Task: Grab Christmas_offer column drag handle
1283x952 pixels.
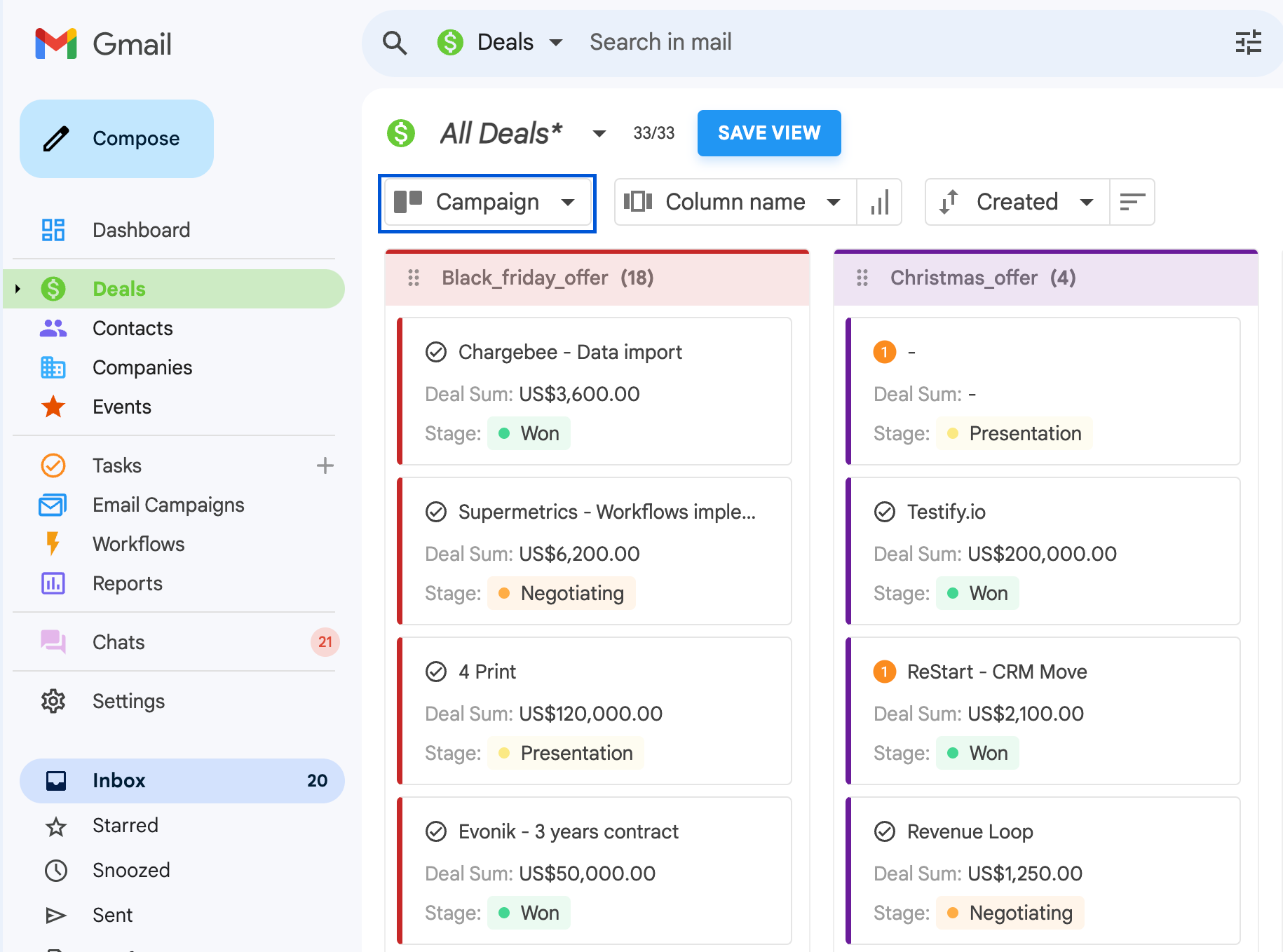Action: tap(862, 278)
